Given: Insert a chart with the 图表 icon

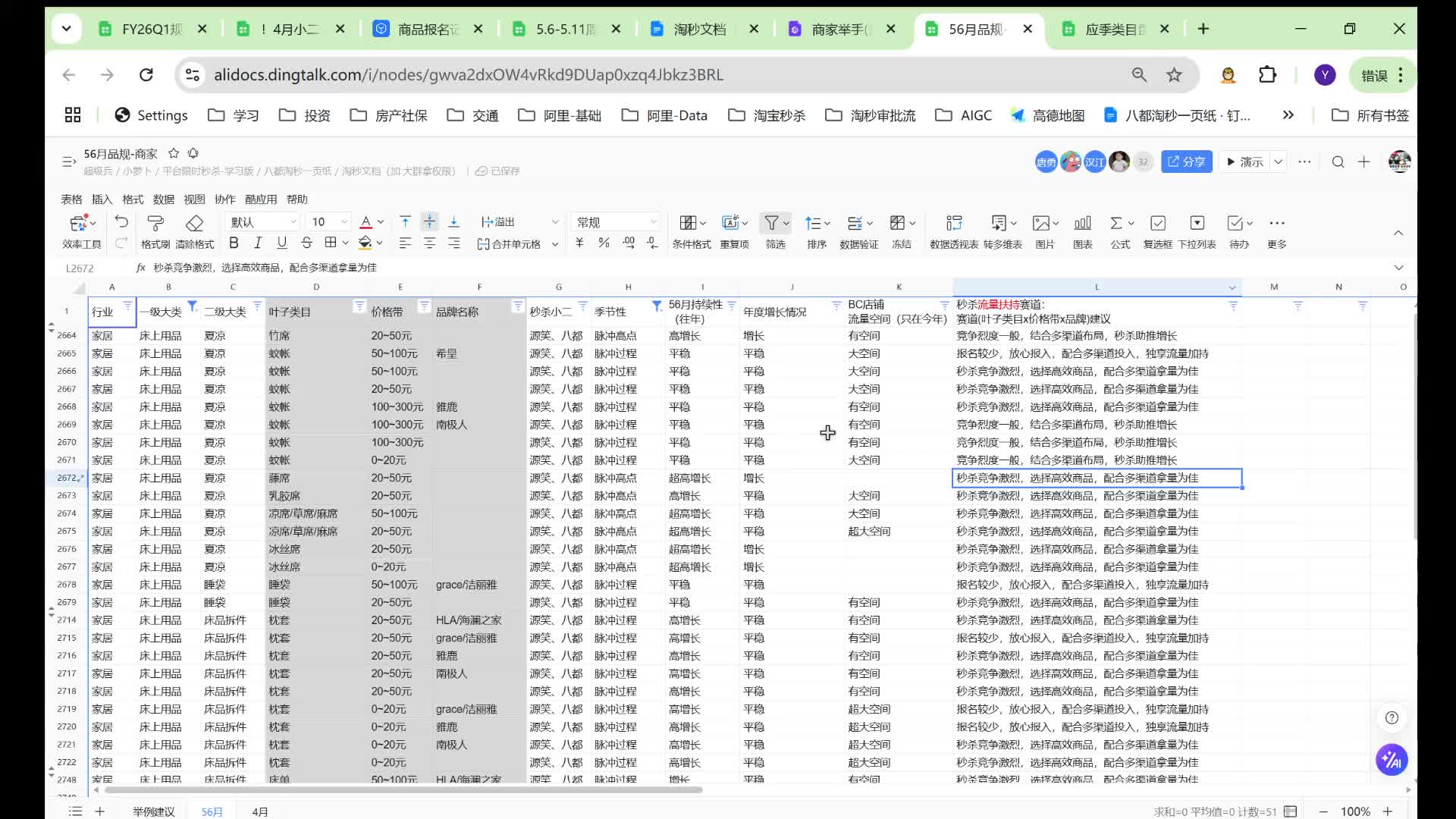Looking at the screenshot, I should [1082, 224].
